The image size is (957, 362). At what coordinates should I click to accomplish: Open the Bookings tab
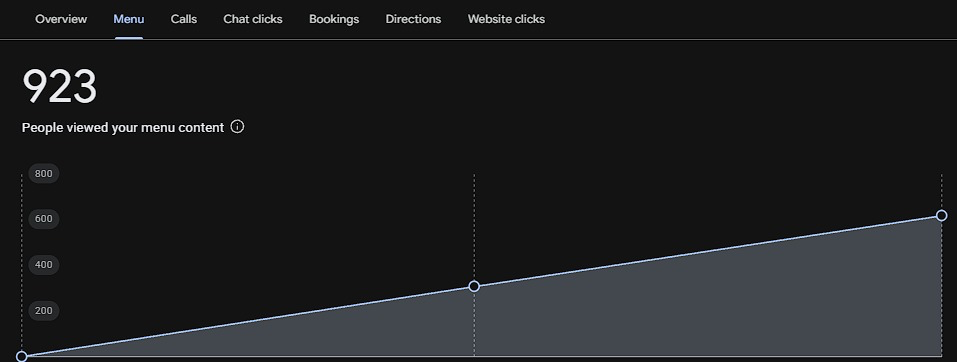pos(334,19)
